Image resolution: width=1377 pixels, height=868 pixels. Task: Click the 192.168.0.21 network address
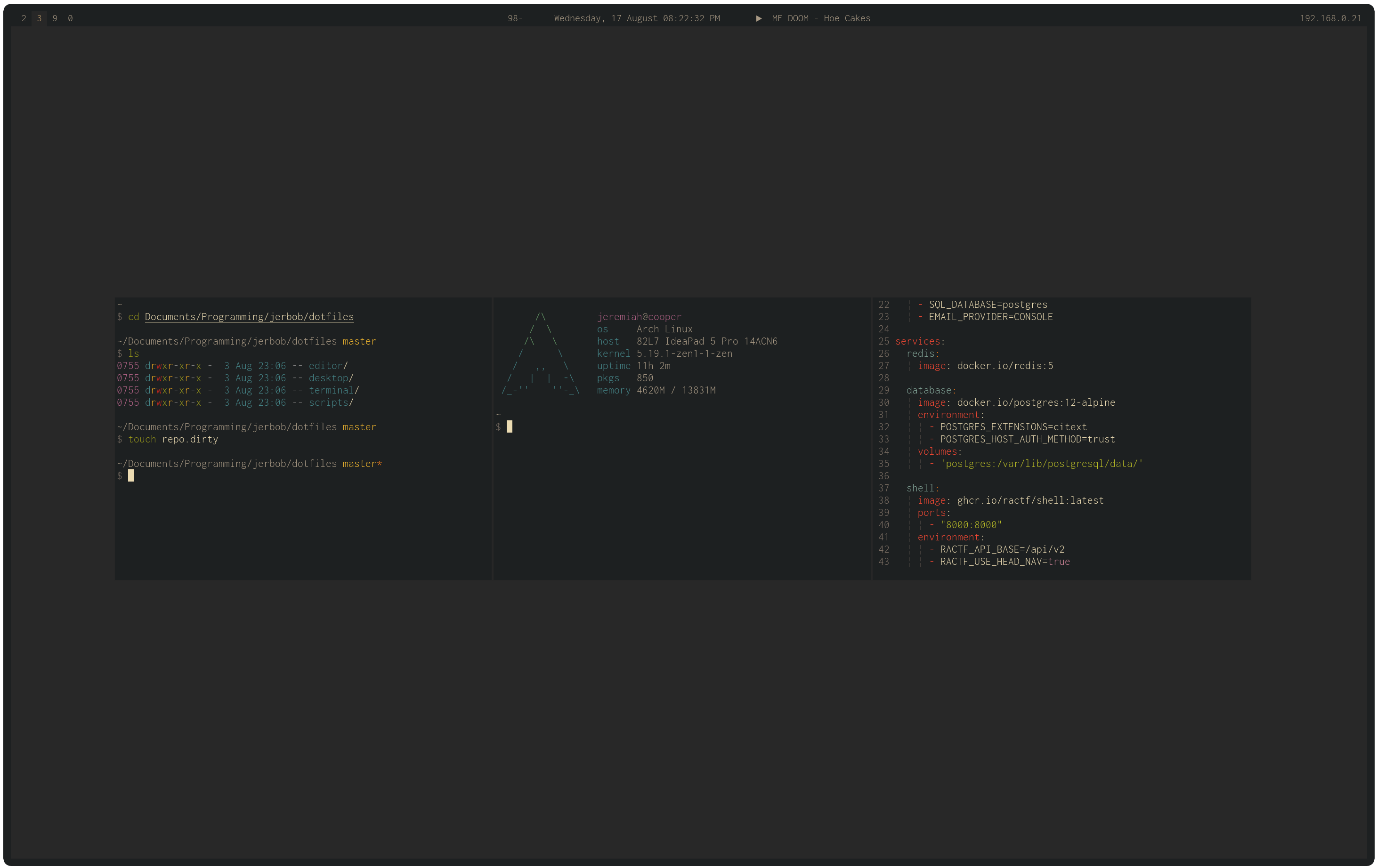click(x=1330, y=18)
